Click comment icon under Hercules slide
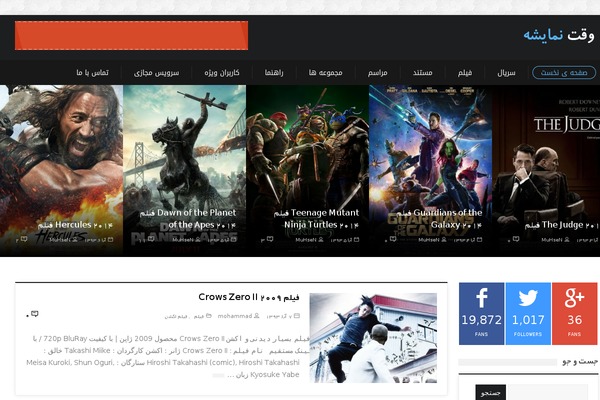Image resolution: width=600 pixels, height=400 pixels. point(24,239)
